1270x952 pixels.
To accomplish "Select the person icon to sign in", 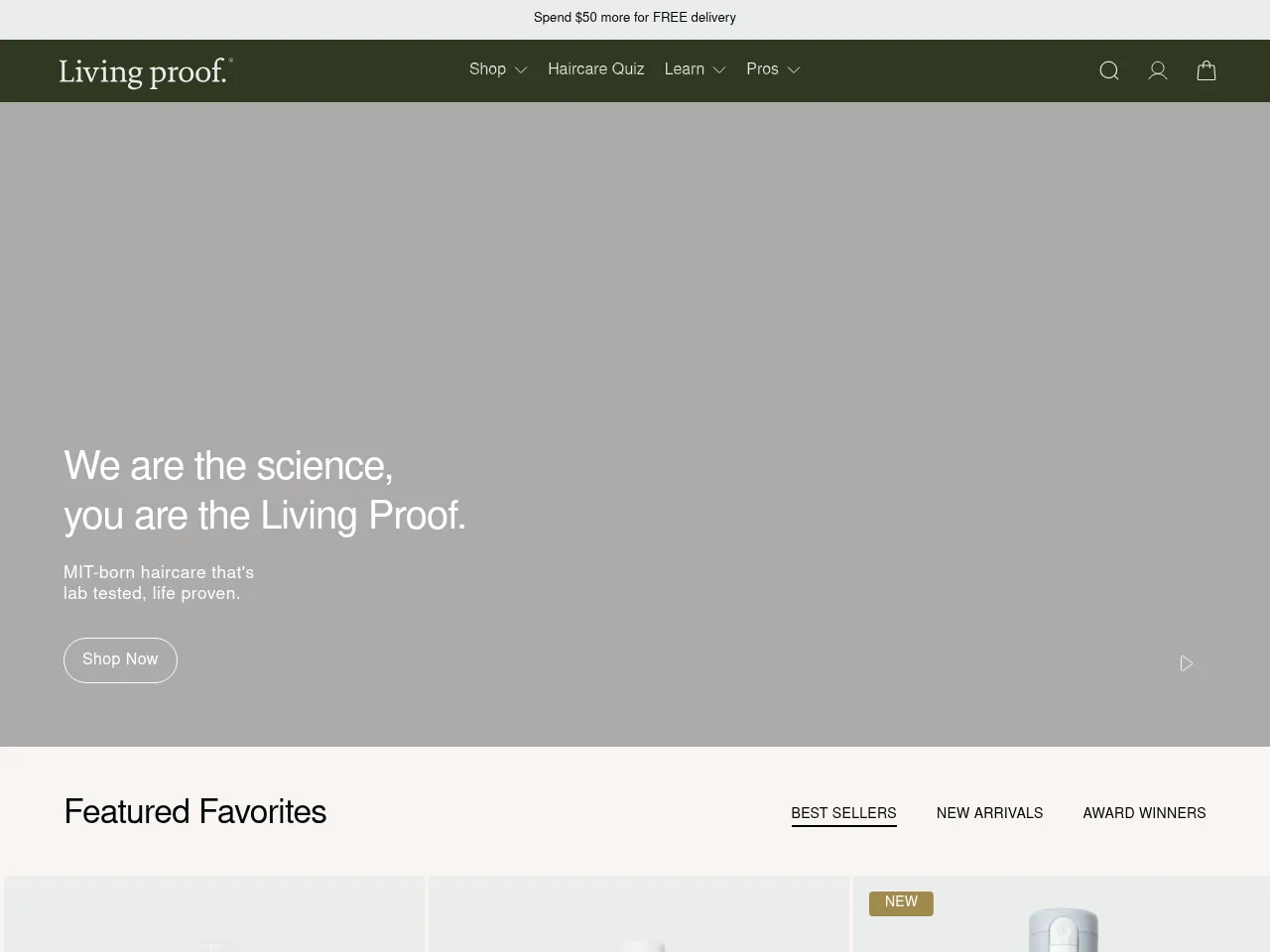I will coord(1157,70).
